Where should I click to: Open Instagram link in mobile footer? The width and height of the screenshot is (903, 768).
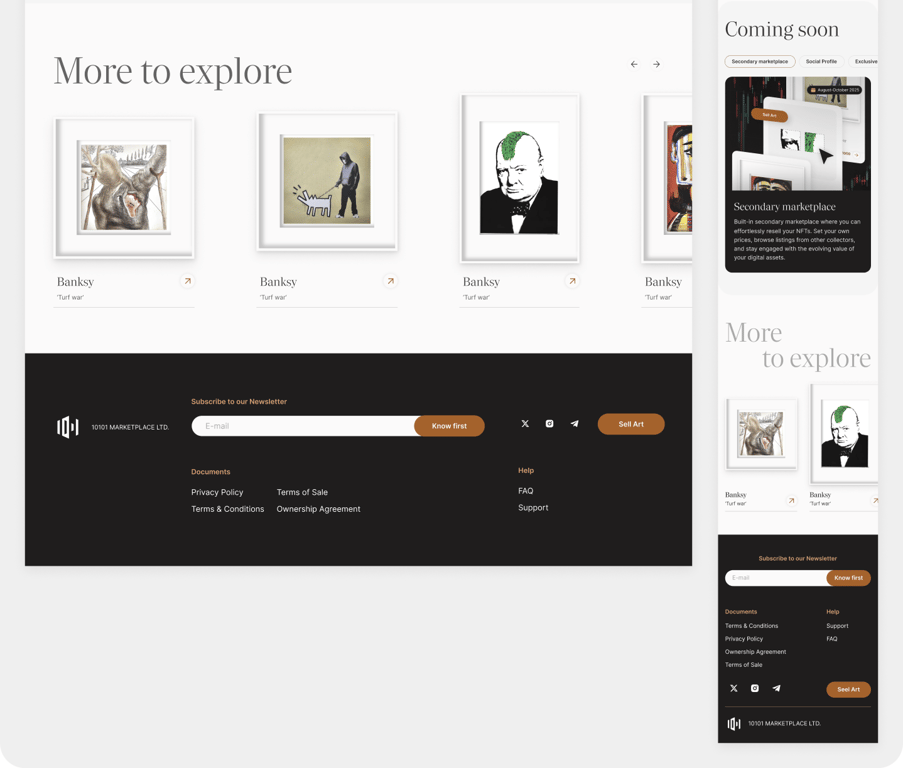tap(754, 688)
